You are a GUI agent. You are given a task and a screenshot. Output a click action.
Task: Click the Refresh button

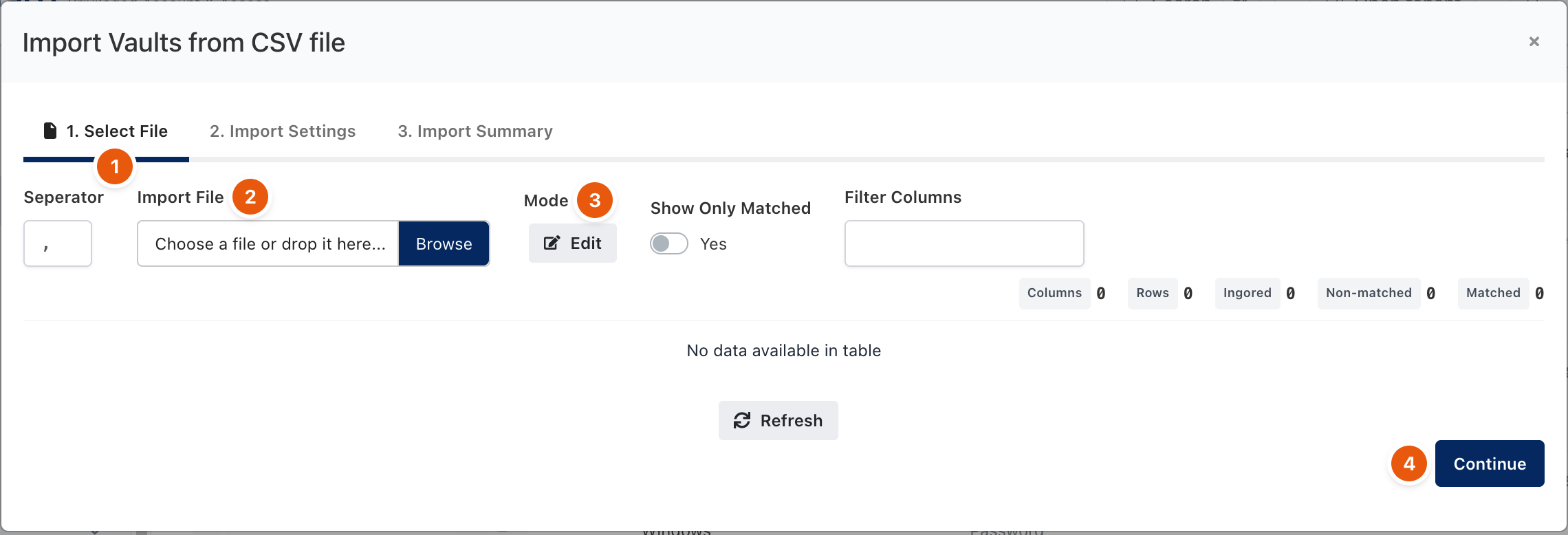click(x=778, y=421)
